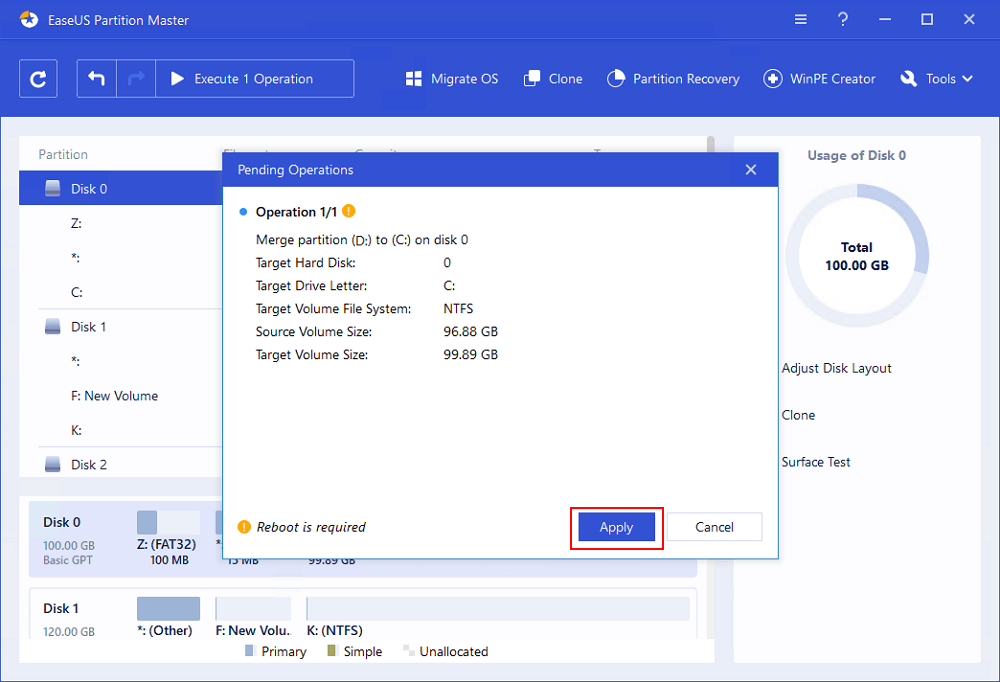Click Execute 1 Operation button
Image resolution: width=1000 pixels, height=682 pixels.
point(254,79)
